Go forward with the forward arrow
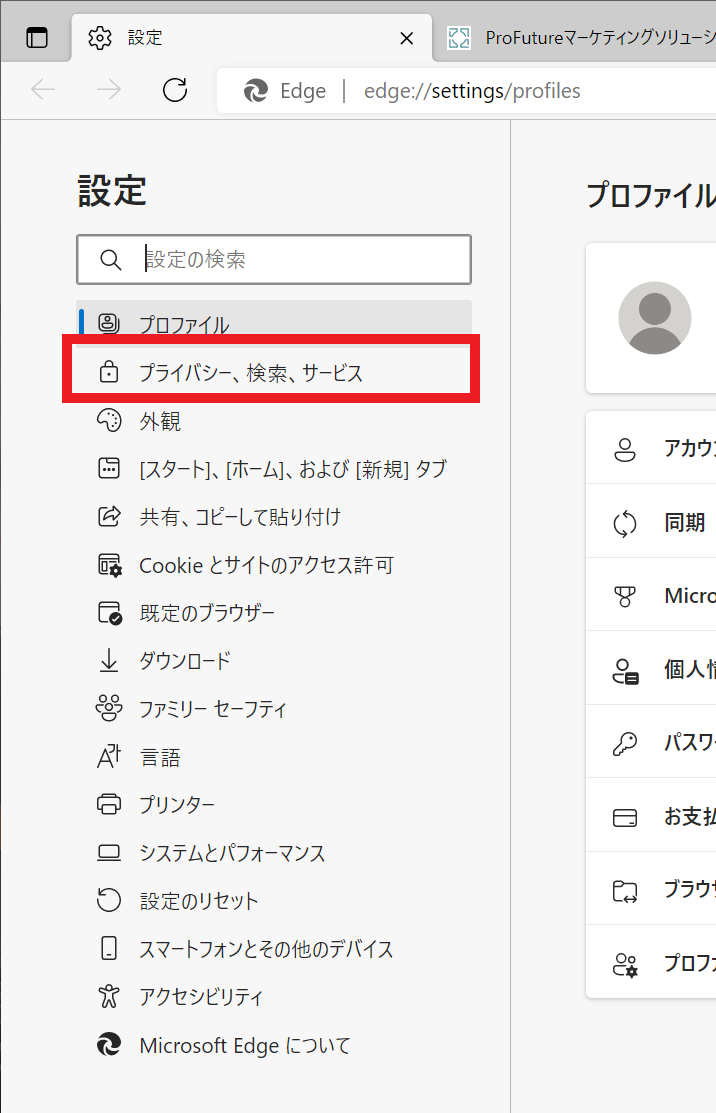 pos(109,90)
